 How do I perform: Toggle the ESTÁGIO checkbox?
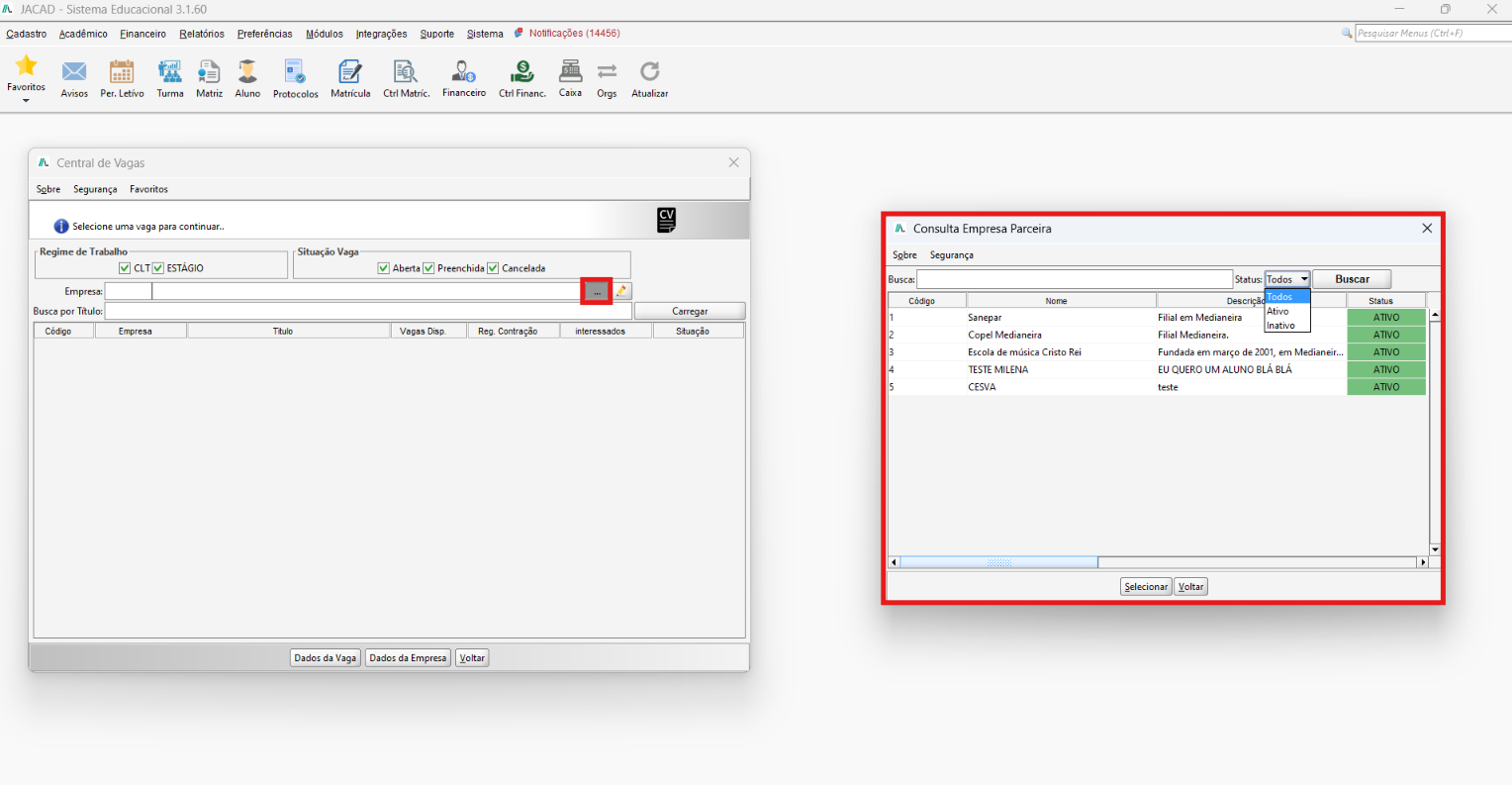158,268
